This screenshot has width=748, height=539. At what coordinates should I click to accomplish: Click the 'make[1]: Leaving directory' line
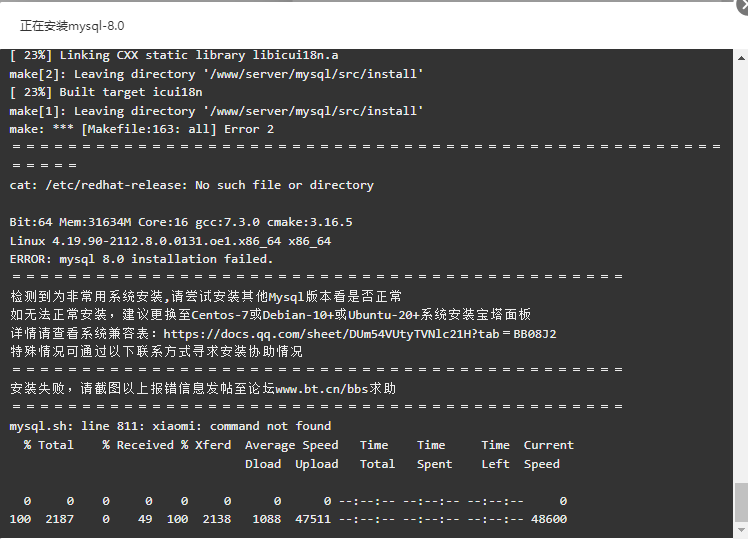pos(217,111)
